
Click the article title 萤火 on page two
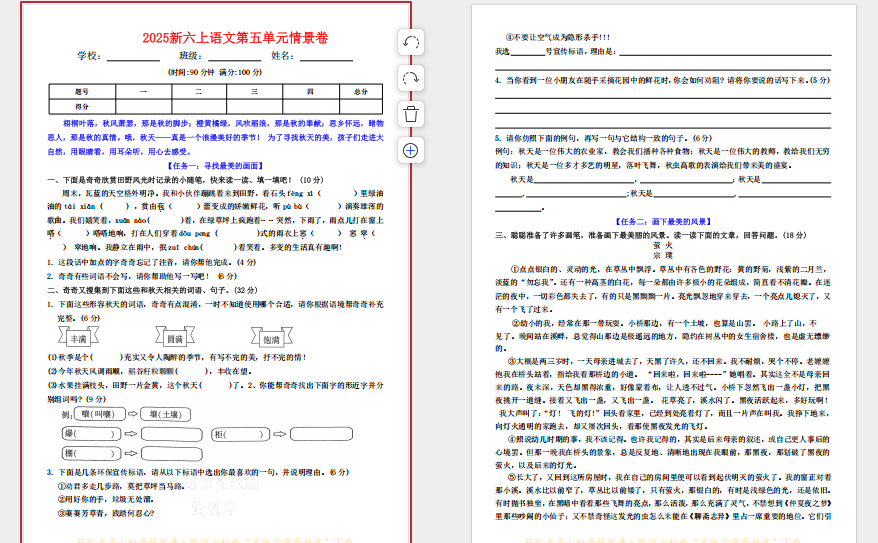[662, 244]
